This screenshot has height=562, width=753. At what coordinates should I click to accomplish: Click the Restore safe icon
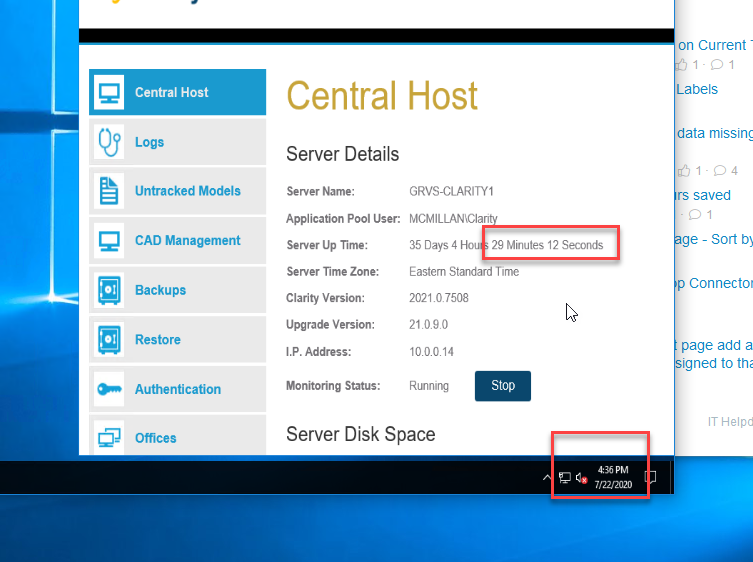(108, 340)
